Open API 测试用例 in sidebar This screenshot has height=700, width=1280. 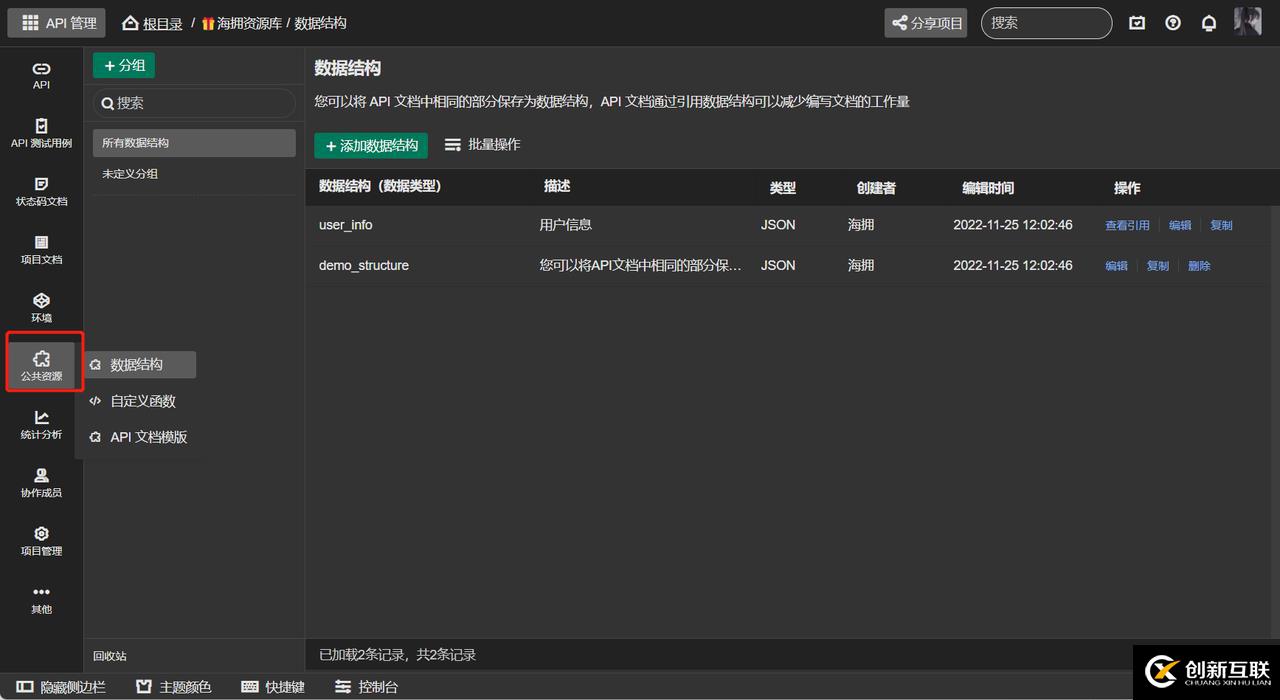pyautogui.click(x=41, y=133)
